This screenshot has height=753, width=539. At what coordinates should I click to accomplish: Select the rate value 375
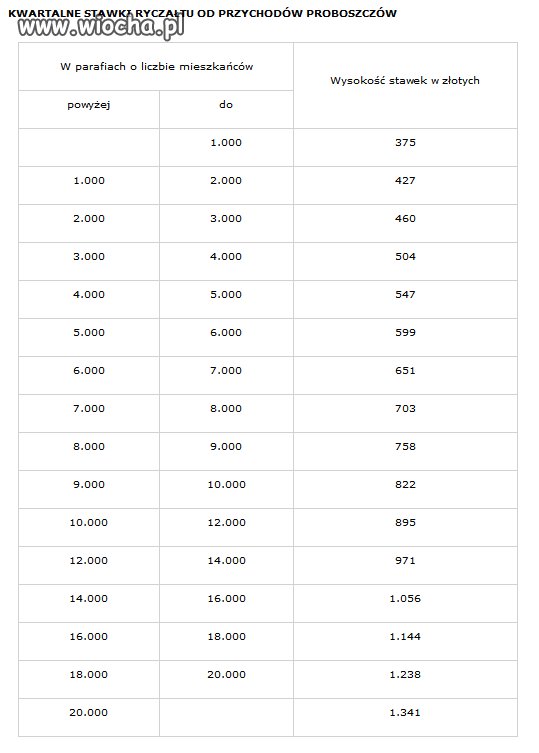click(x=405, y=143)
